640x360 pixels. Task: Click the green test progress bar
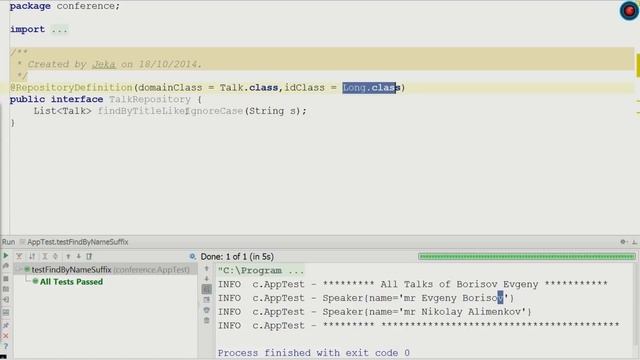tap(527, 256)
